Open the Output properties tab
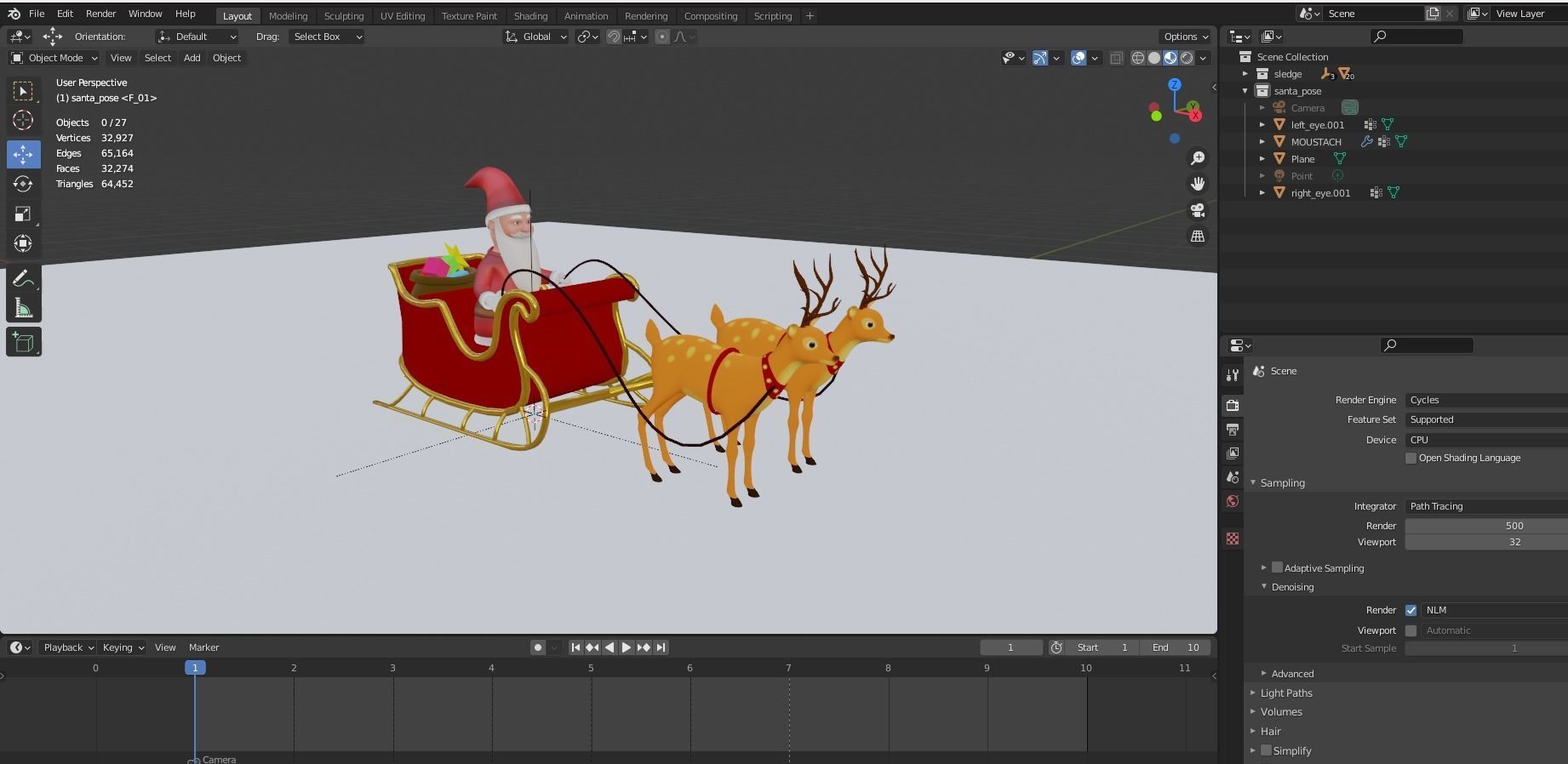Screen dimensions: 1568x764 (1233, 430)
